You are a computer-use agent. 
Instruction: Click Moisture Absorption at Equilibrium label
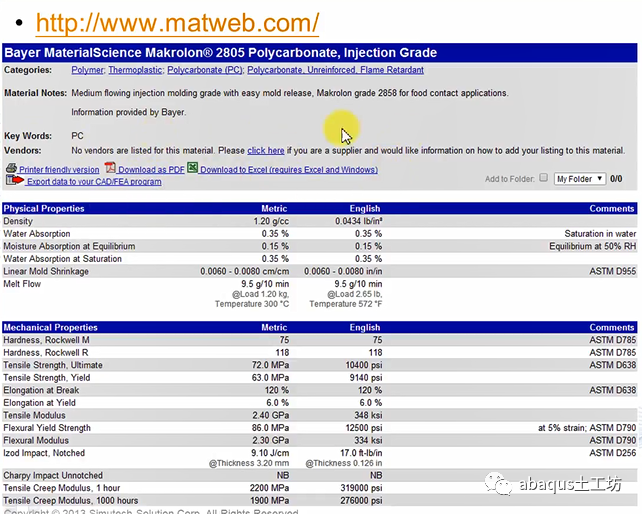[69, 246]
